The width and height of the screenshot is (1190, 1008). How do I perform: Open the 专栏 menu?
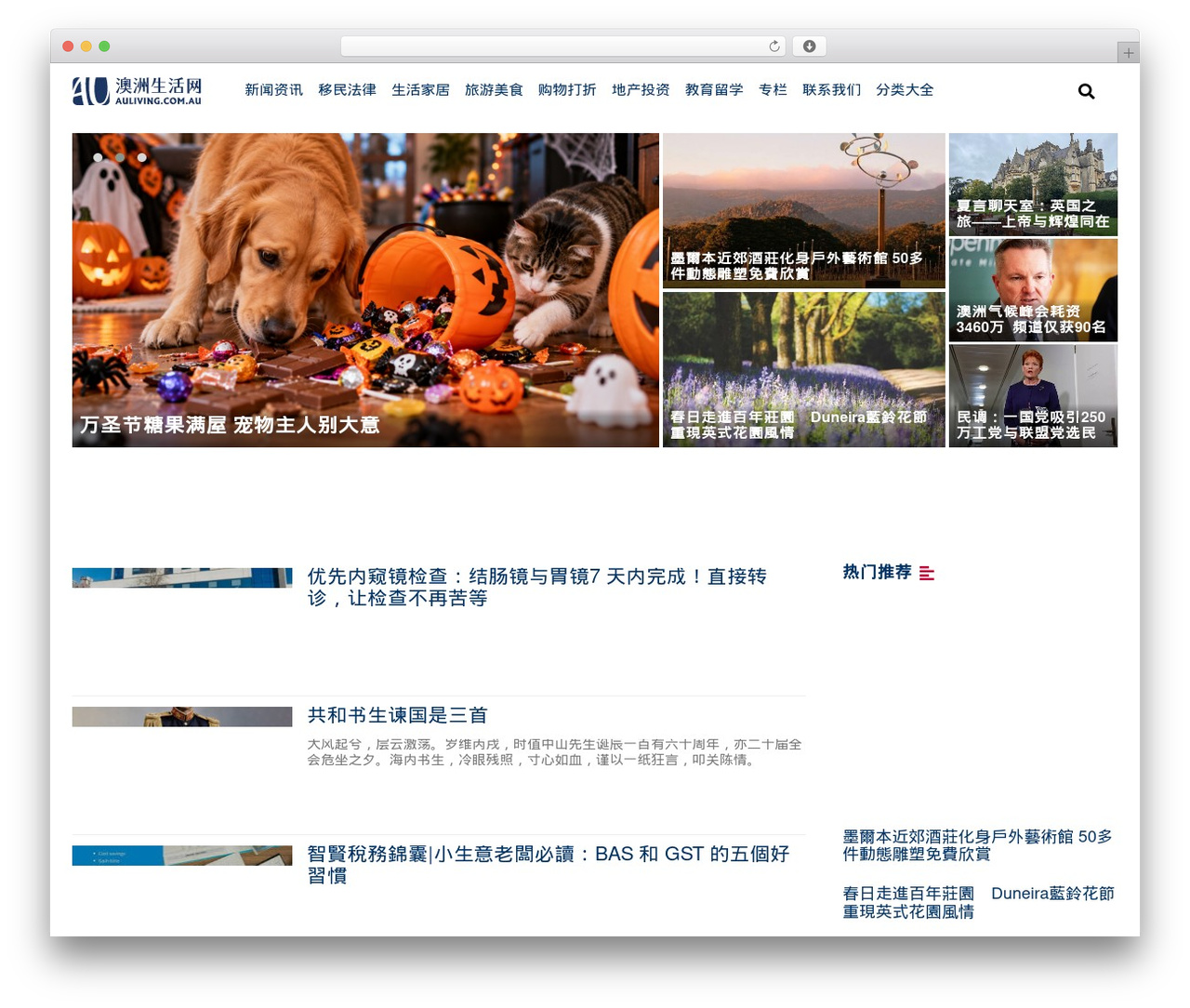click(773, 90)
